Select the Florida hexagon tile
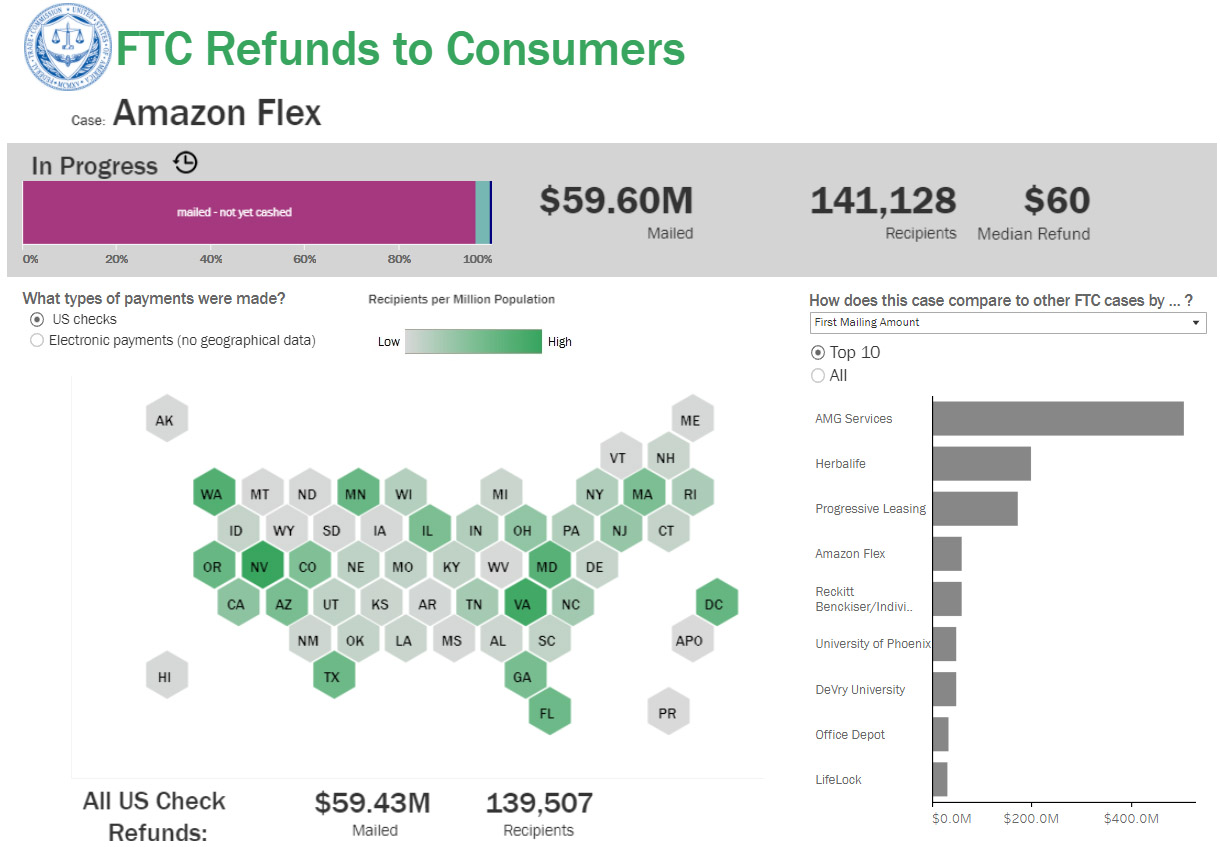 547,714
